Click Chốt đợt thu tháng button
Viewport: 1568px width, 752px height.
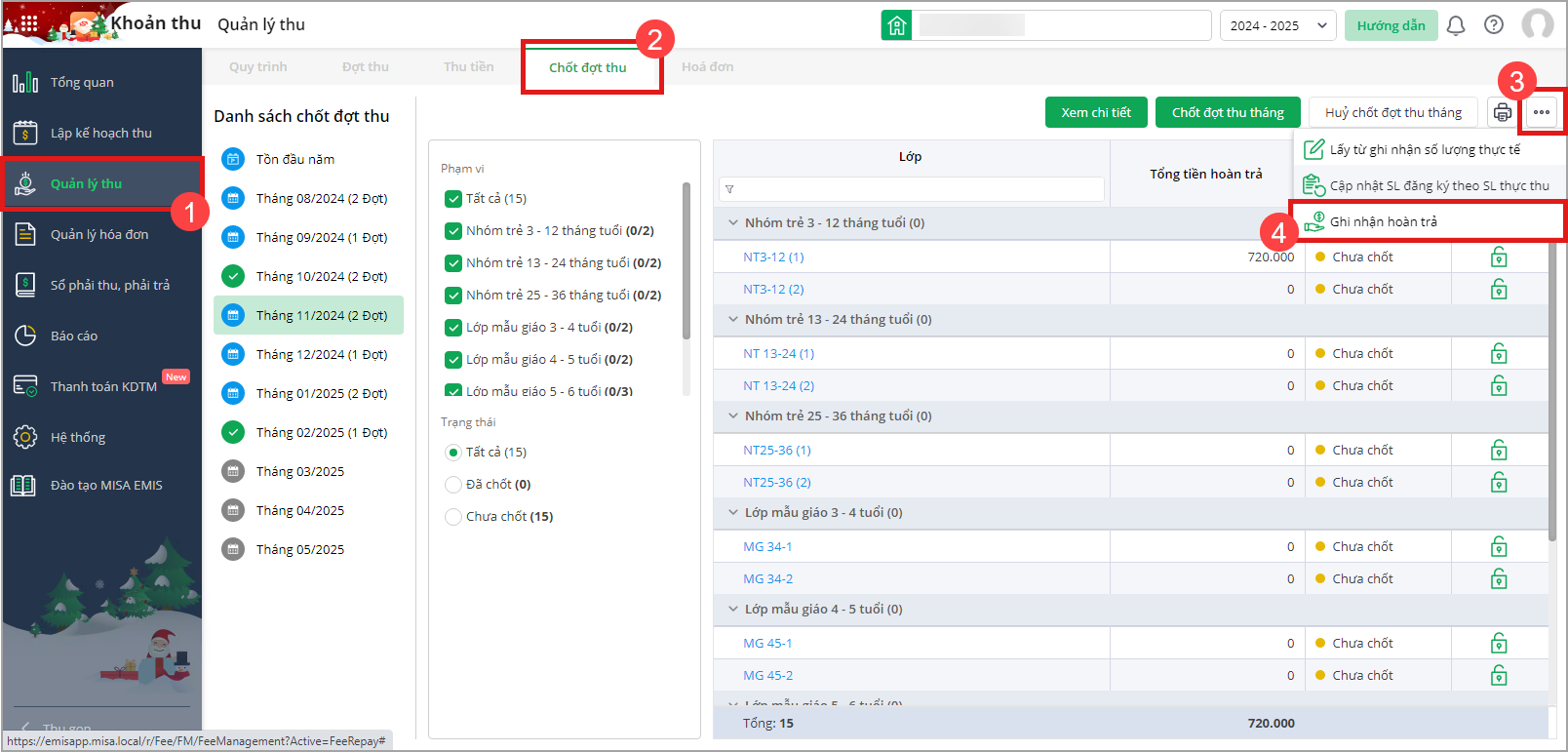tap(1228, 112)
